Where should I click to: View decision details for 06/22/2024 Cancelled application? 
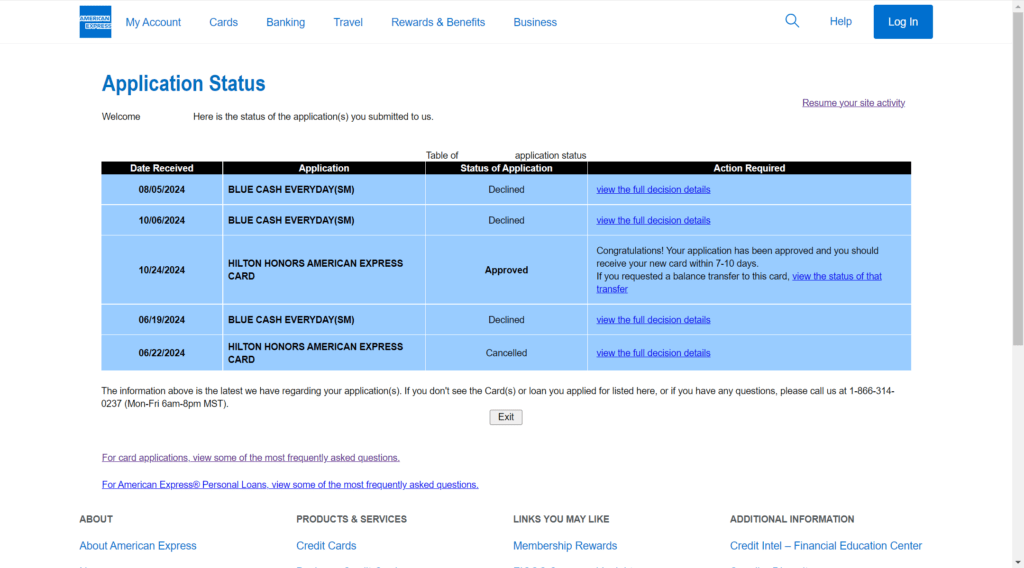[653, 353]
